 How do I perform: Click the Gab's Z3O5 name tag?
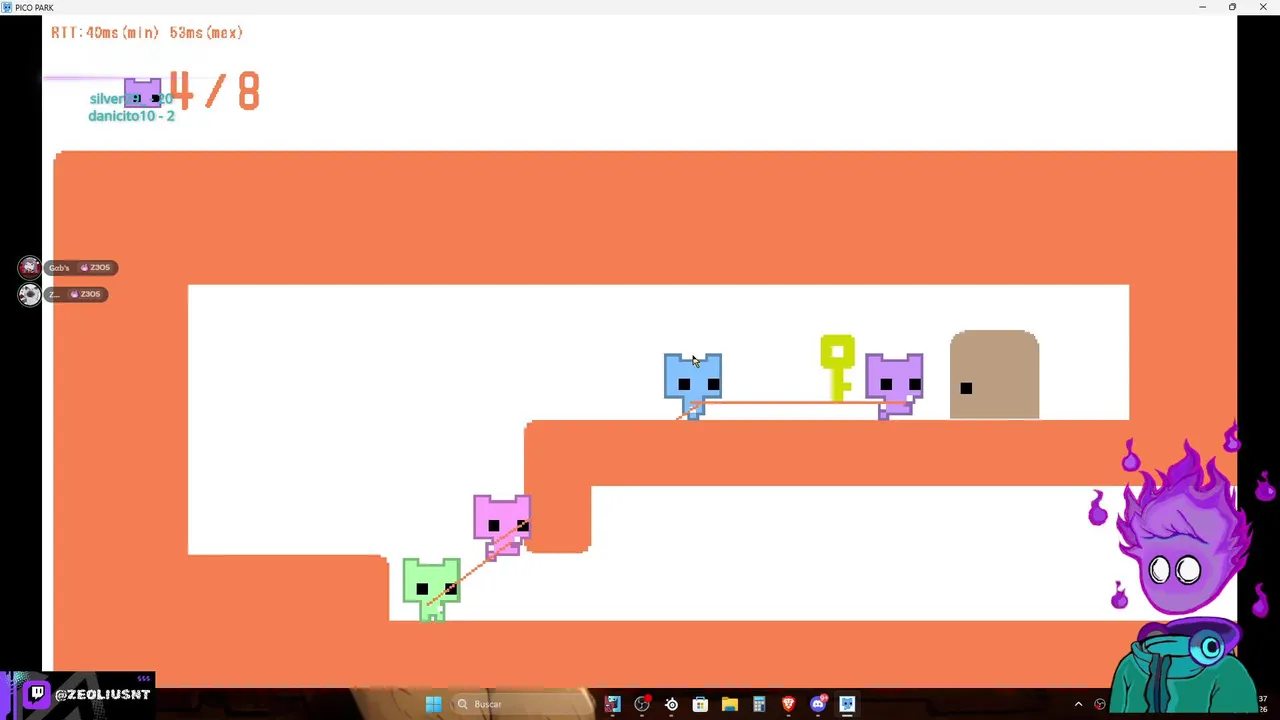[x=80, y=267]
